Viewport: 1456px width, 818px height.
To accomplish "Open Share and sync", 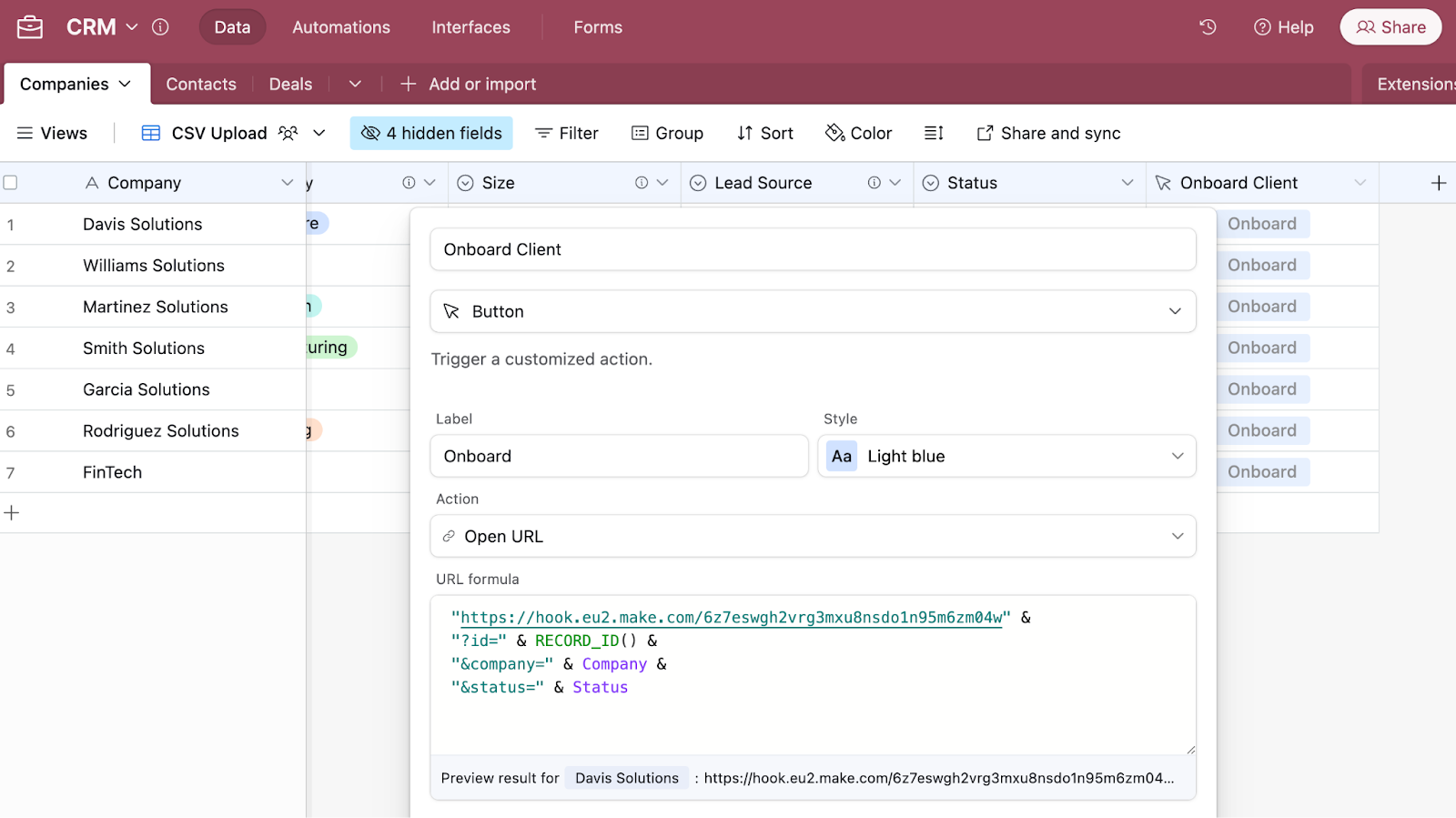I will tap(1047, 133).
